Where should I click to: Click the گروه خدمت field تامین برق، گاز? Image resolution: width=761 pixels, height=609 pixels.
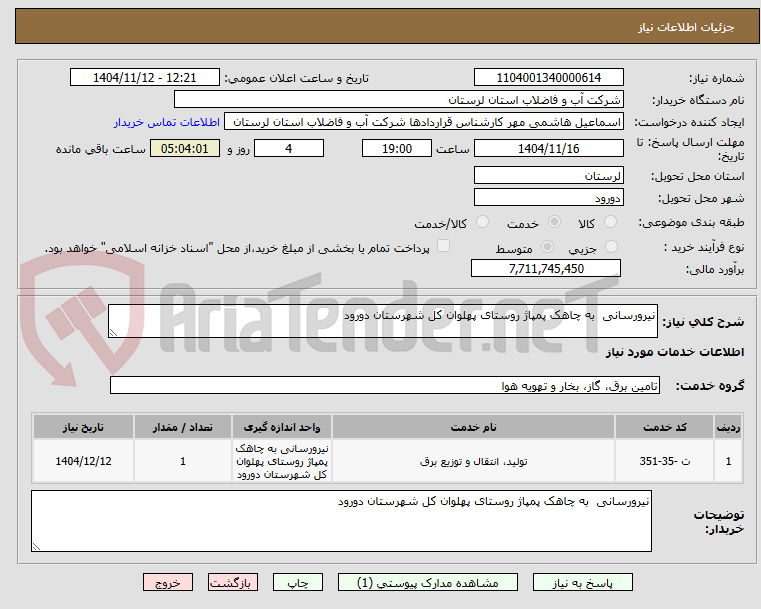384,386
